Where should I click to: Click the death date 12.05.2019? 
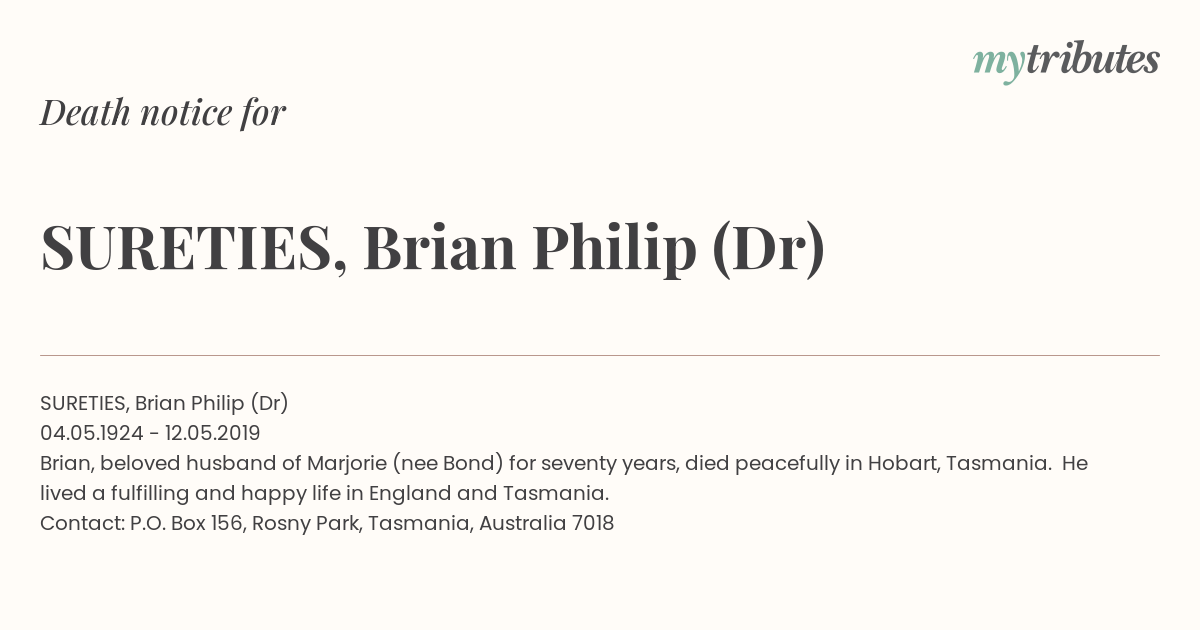(x=213, y=433)
